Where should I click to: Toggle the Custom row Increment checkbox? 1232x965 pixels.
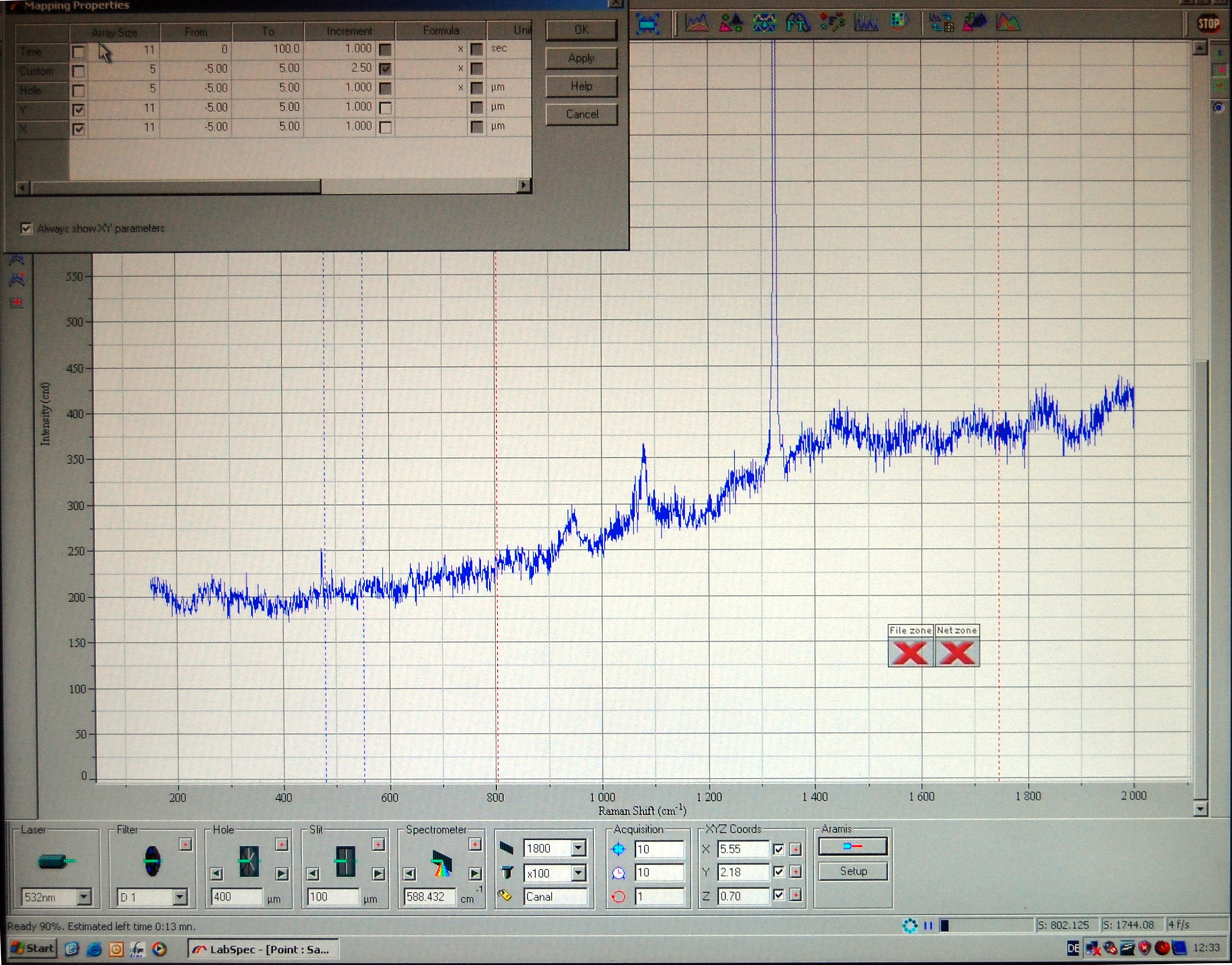[385, 69]
